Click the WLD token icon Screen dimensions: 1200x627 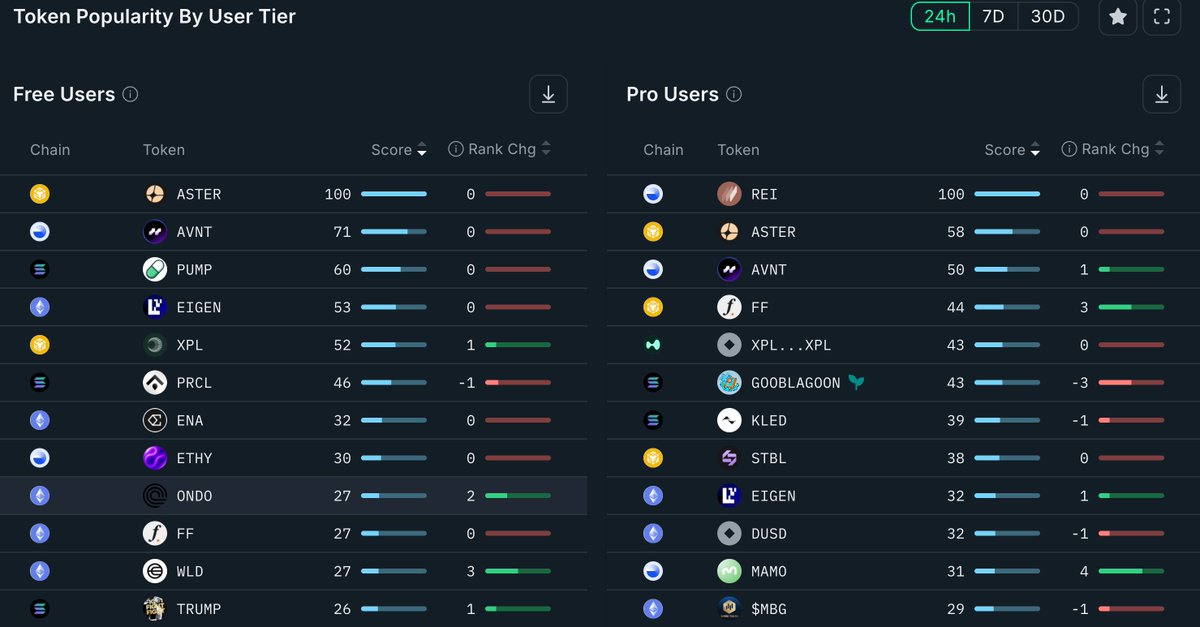pyautogui.click(x=154, y=571)
